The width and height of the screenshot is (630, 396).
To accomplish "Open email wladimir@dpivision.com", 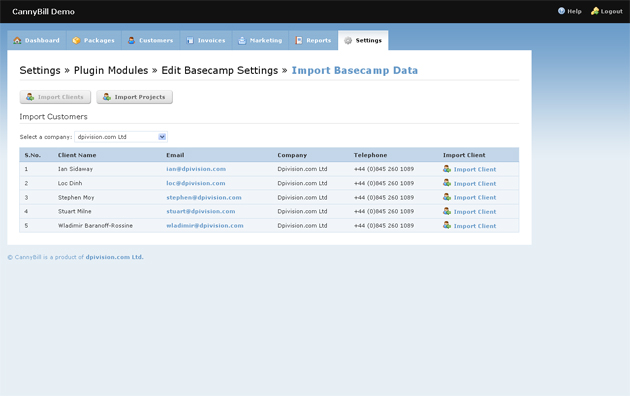I will [x=205, y=226].
